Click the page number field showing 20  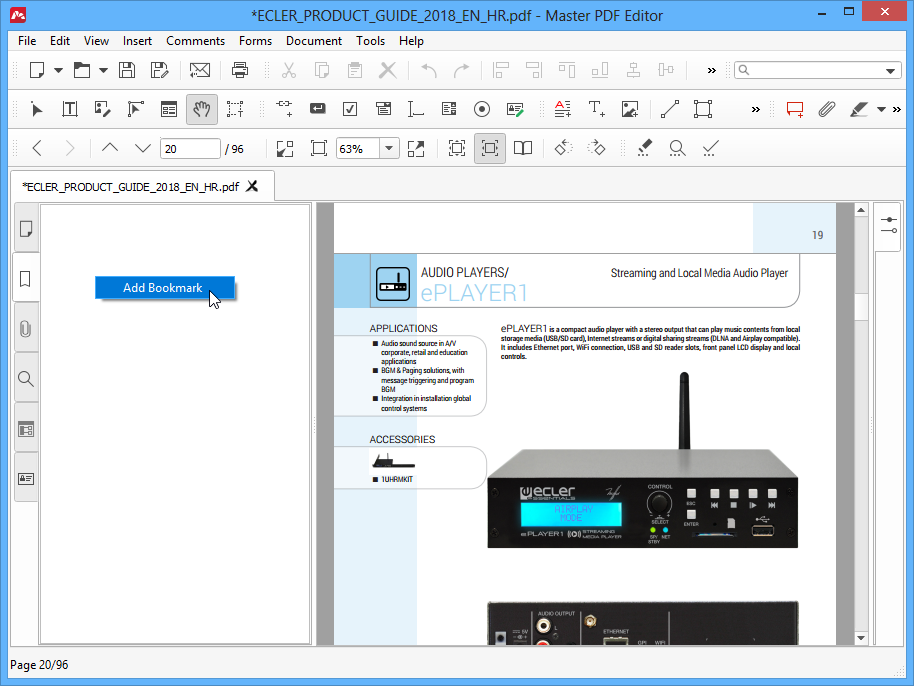pyautogui.click(x=190, y=149)
